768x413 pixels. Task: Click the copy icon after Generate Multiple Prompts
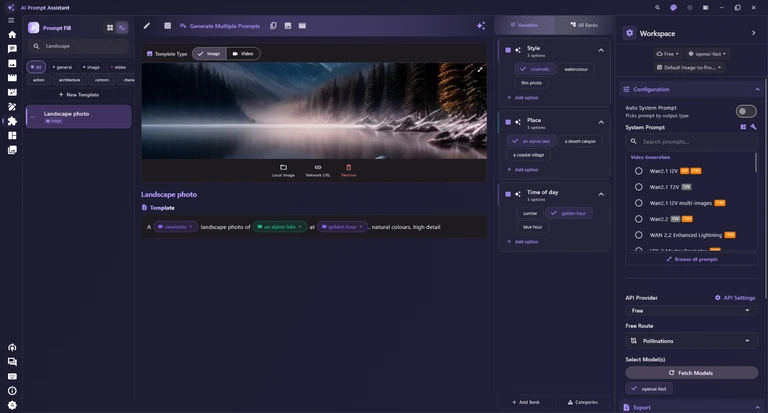coord(273,26)
